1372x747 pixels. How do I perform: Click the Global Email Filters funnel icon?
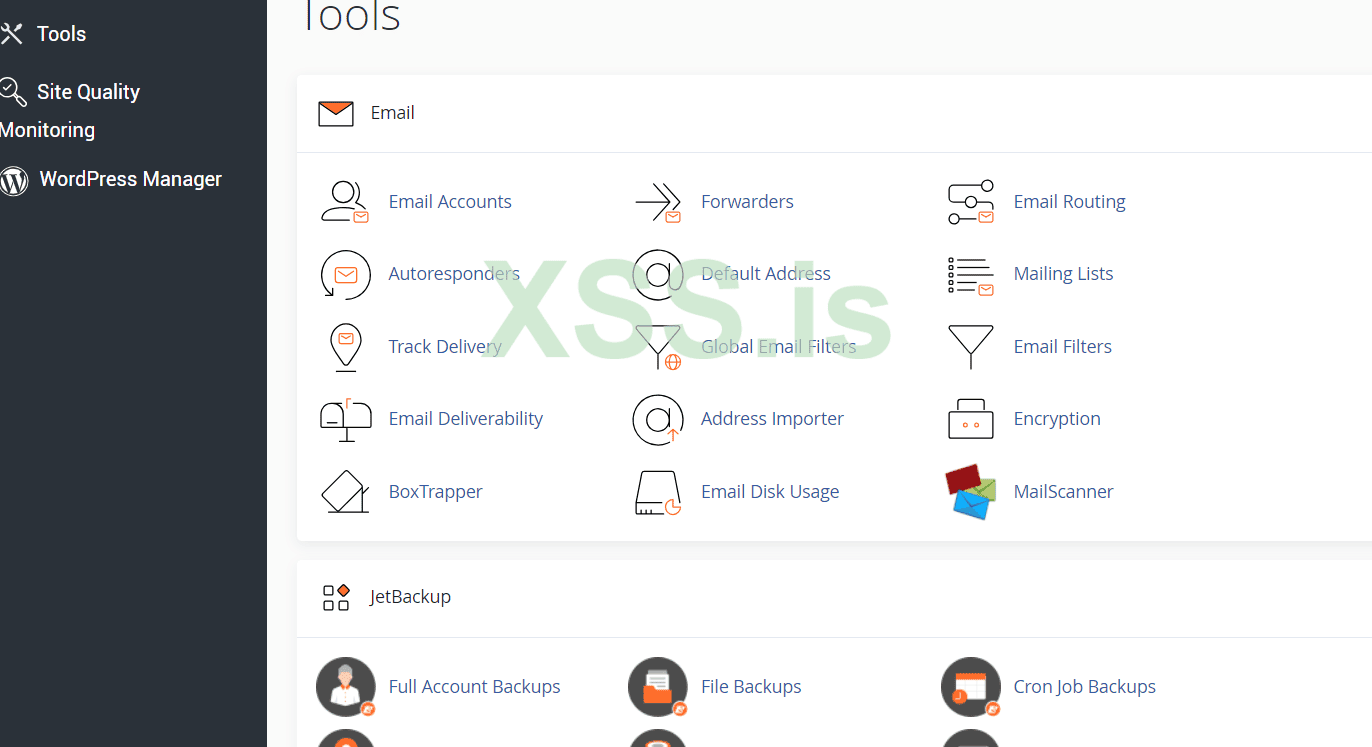[658, 347]
